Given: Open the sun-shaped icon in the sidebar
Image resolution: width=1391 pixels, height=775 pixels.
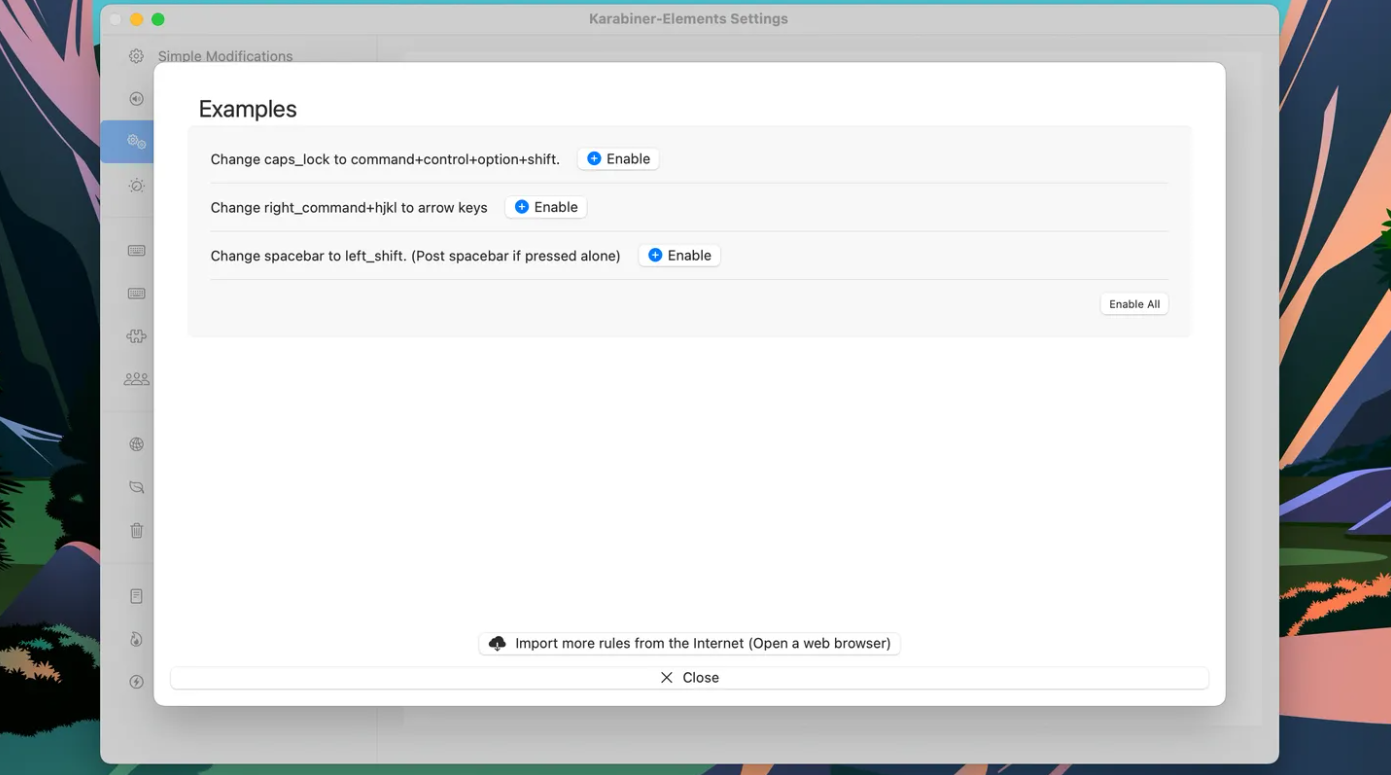Looking at the screenshot, I should coord(136,186).
